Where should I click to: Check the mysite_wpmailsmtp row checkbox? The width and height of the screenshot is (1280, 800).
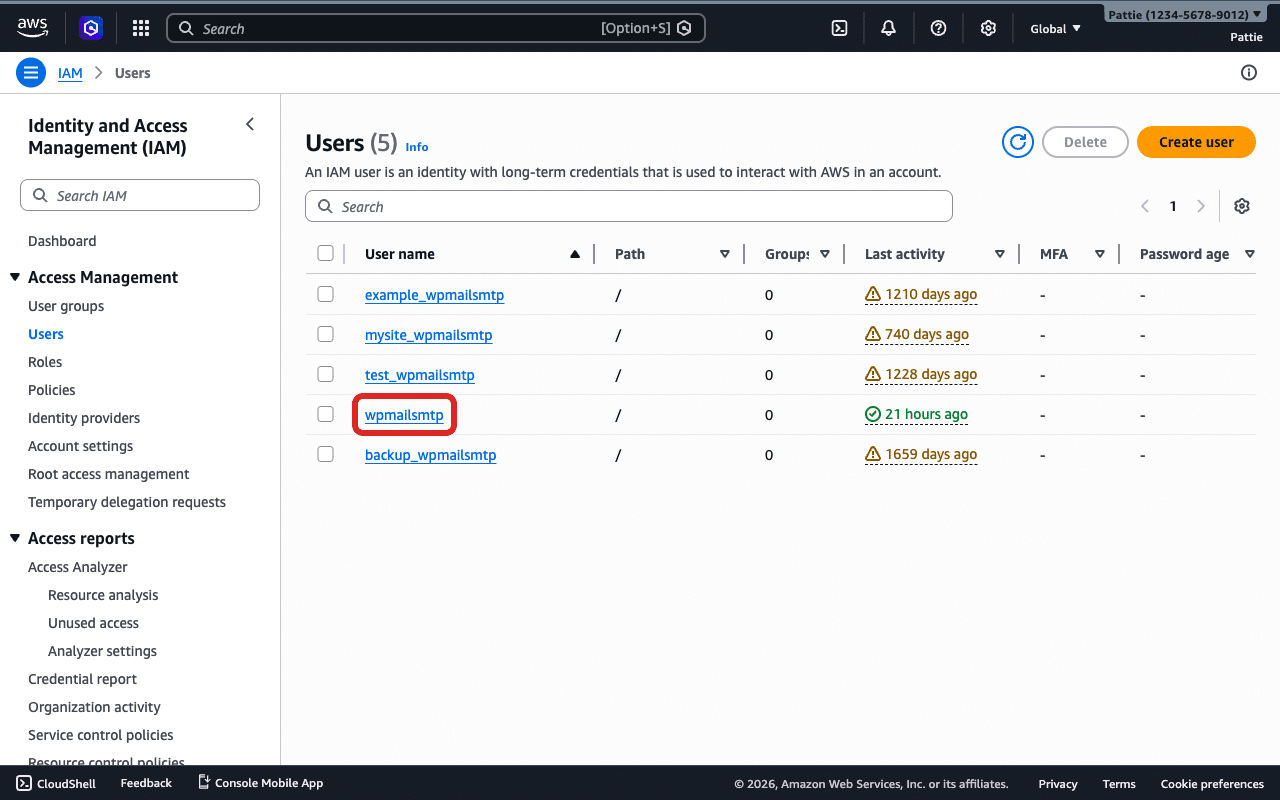tap(325, 334)
